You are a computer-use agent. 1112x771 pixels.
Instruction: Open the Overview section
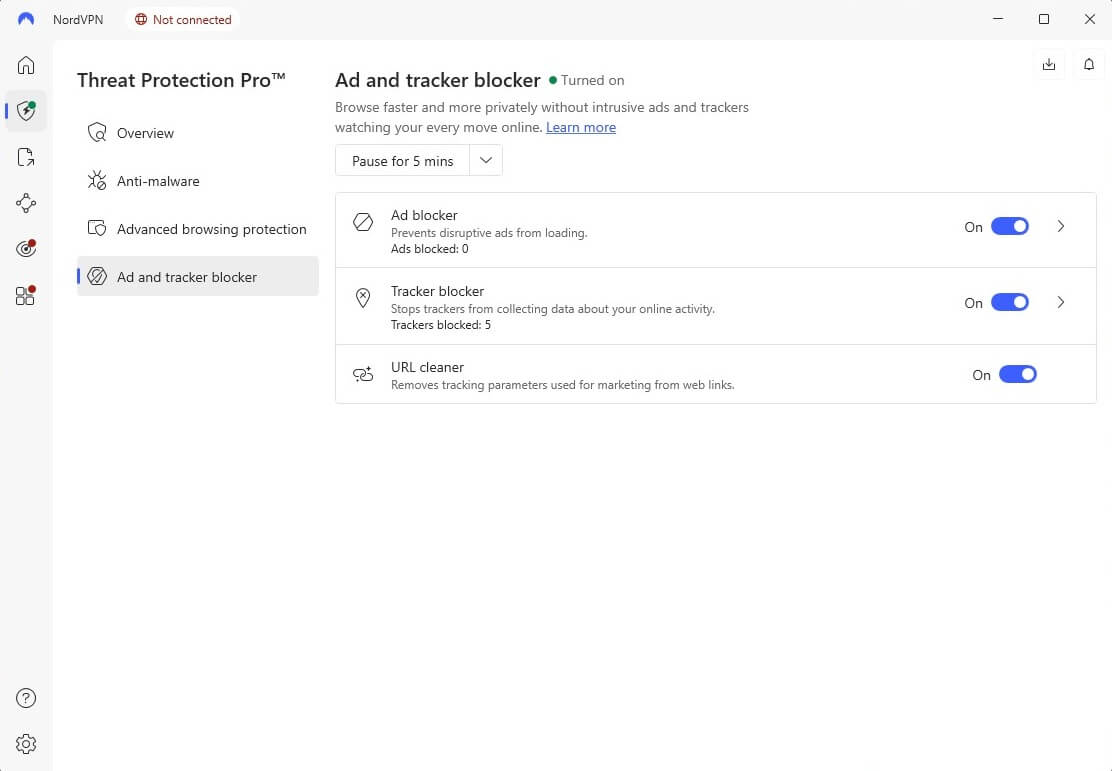(145, 133)
